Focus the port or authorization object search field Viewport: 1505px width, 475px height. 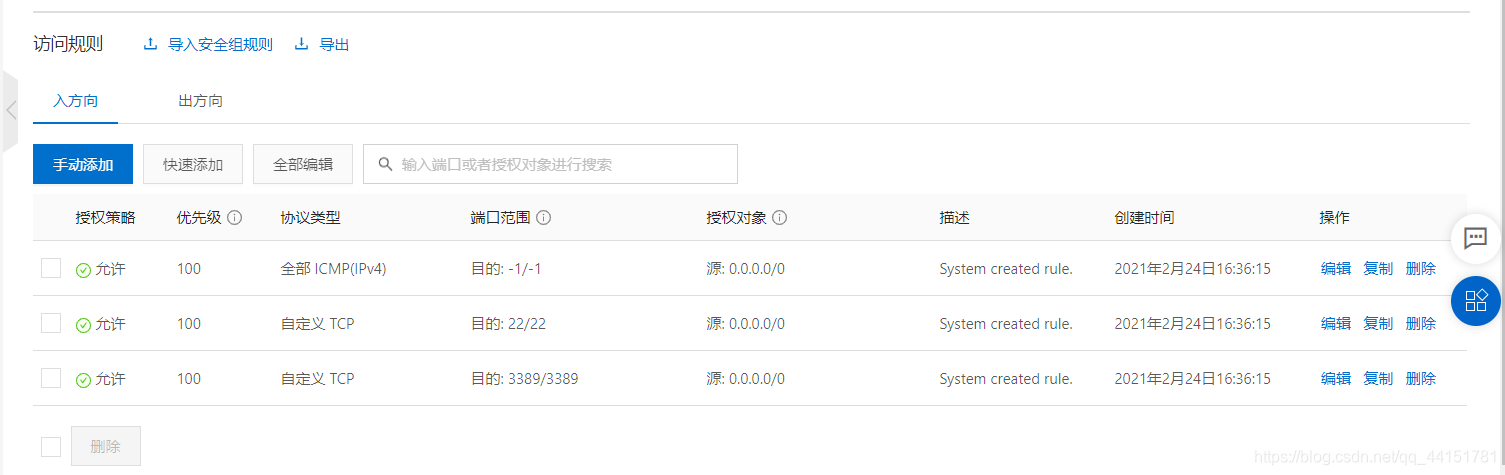[x=550, y=164]
